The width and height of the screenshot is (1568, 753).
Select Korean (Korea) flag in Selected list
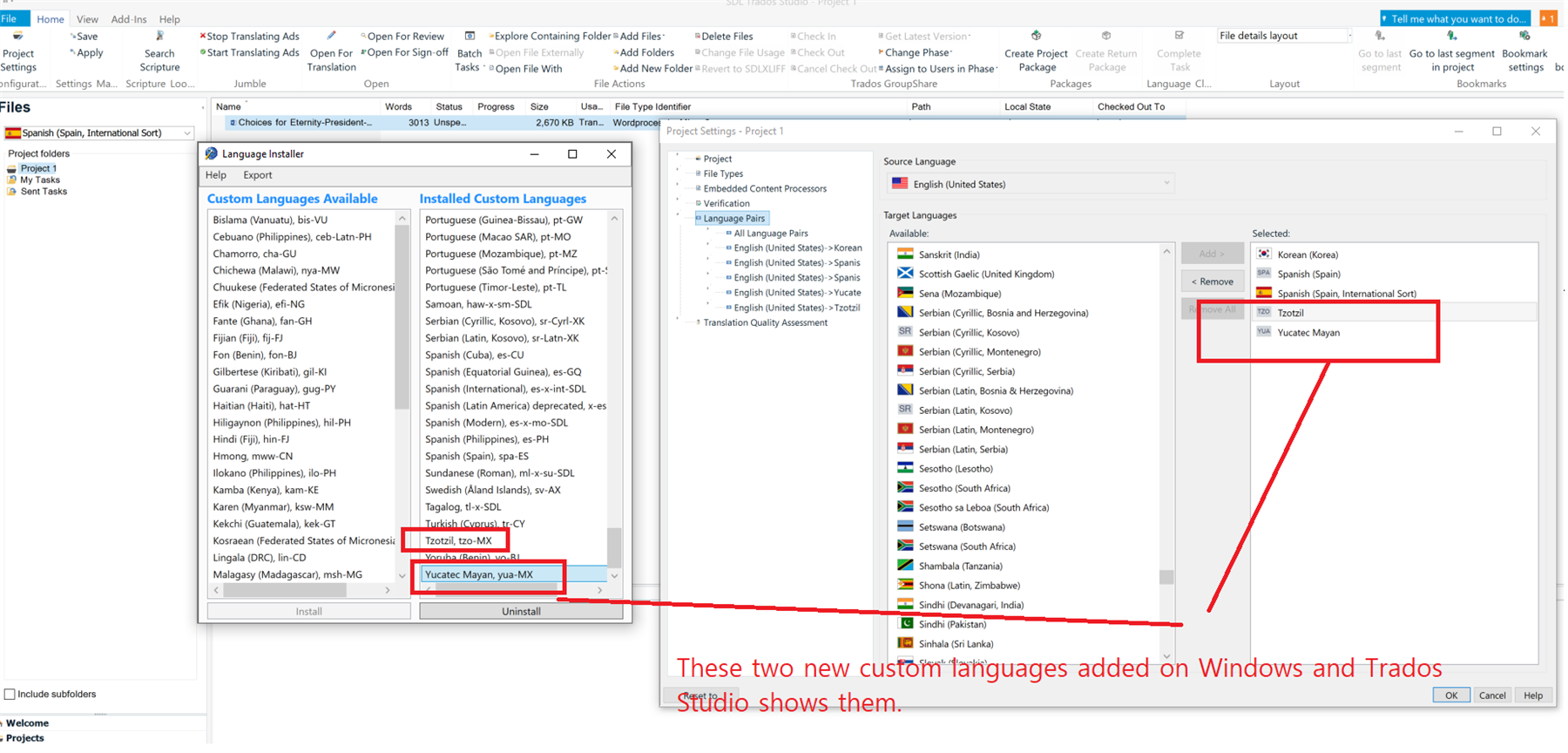[x=1263, y=254]
